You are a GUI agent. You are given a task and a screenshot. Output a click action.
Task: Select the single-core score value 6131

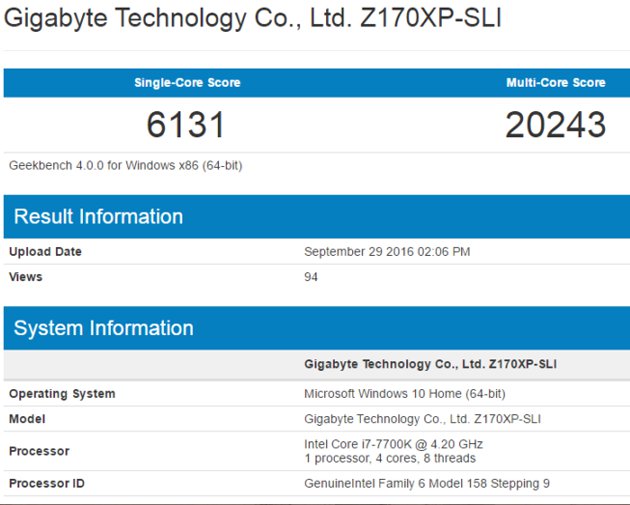pyautogui.click(x=185, y=125)
